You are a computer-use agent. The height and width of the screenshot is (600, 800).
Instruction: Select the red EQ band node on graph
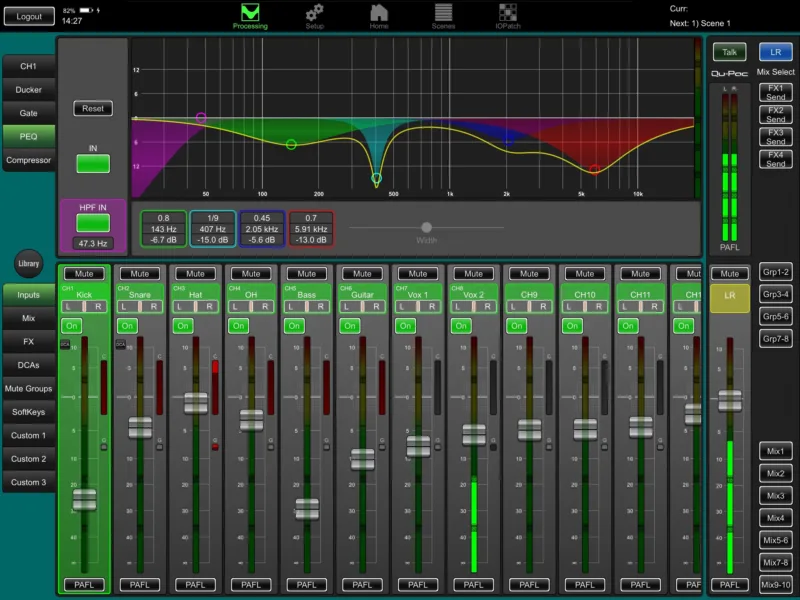point(594,169)
